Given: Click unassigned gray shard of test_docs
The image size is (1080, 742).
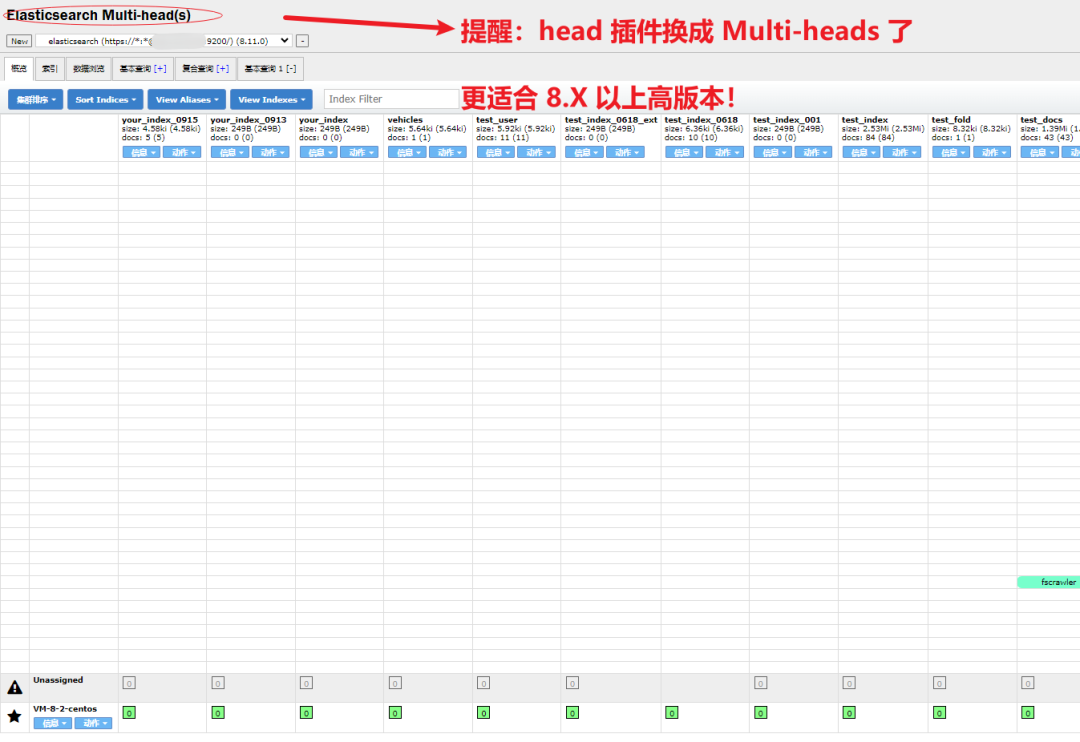Looking at the screenshot, I should [x=1028, y=683].
